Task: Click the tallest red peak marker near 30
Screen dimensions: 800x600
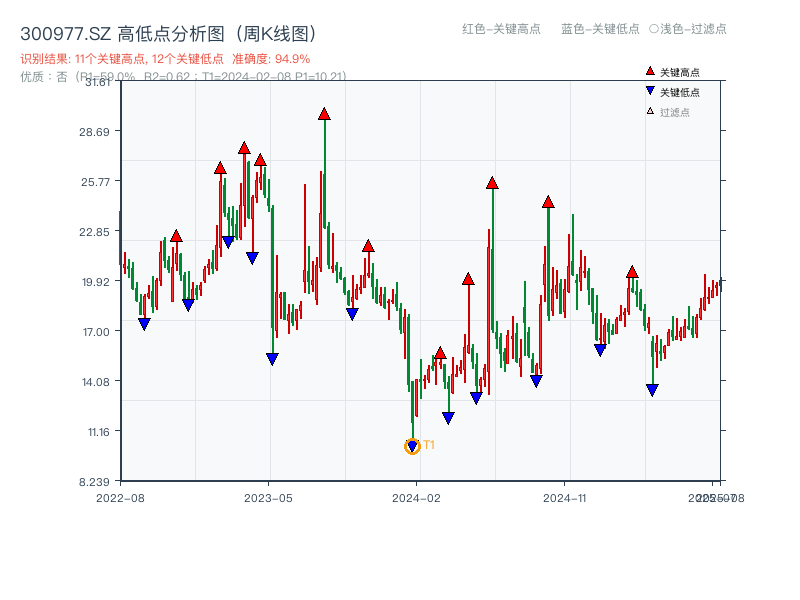Action: click(x=323, y=114)
